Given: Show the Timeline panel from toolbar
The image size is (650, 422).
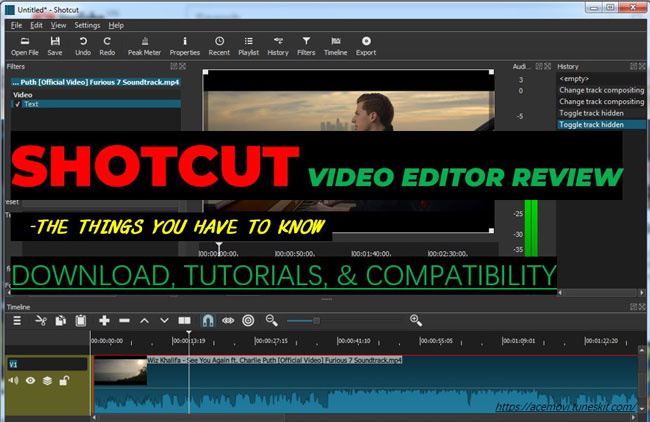Looking at the screenshot, I should 335,46.
